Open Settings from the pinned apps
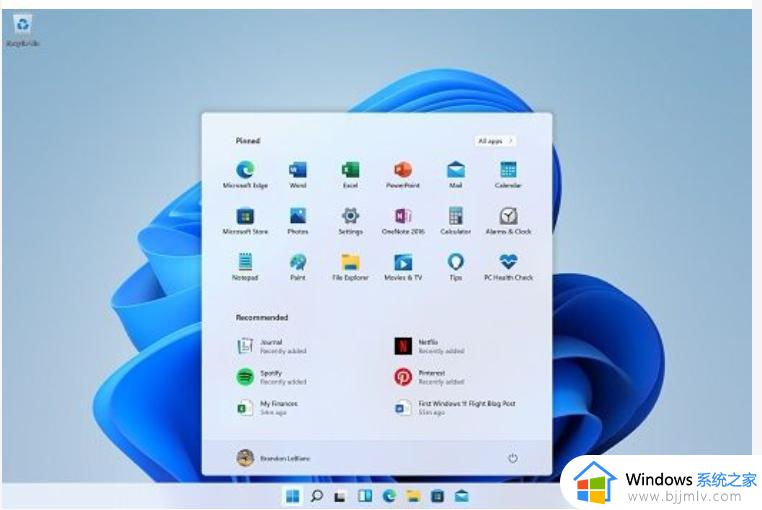This screenshot has height=510, width=762. pos(350,221)
